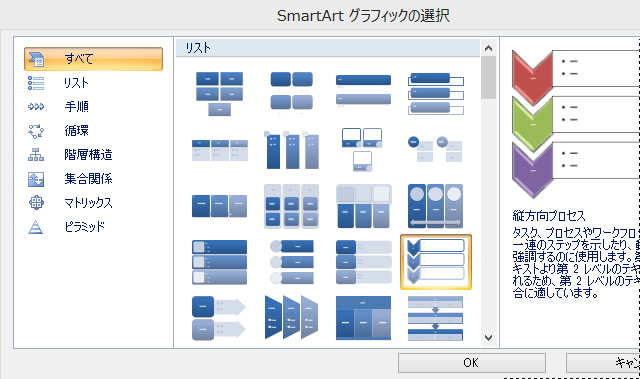Click the cycle icon beside 循環
The height and width of the screenshot is (379, 640).
[x=36, y=131]
